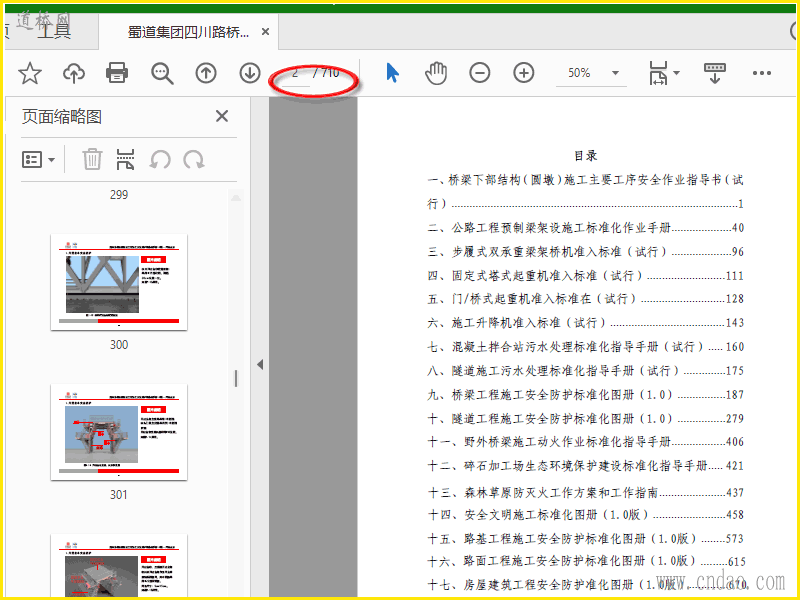800x600 pixels.
Task: Go to next page with down arrow
Action: 250,73
